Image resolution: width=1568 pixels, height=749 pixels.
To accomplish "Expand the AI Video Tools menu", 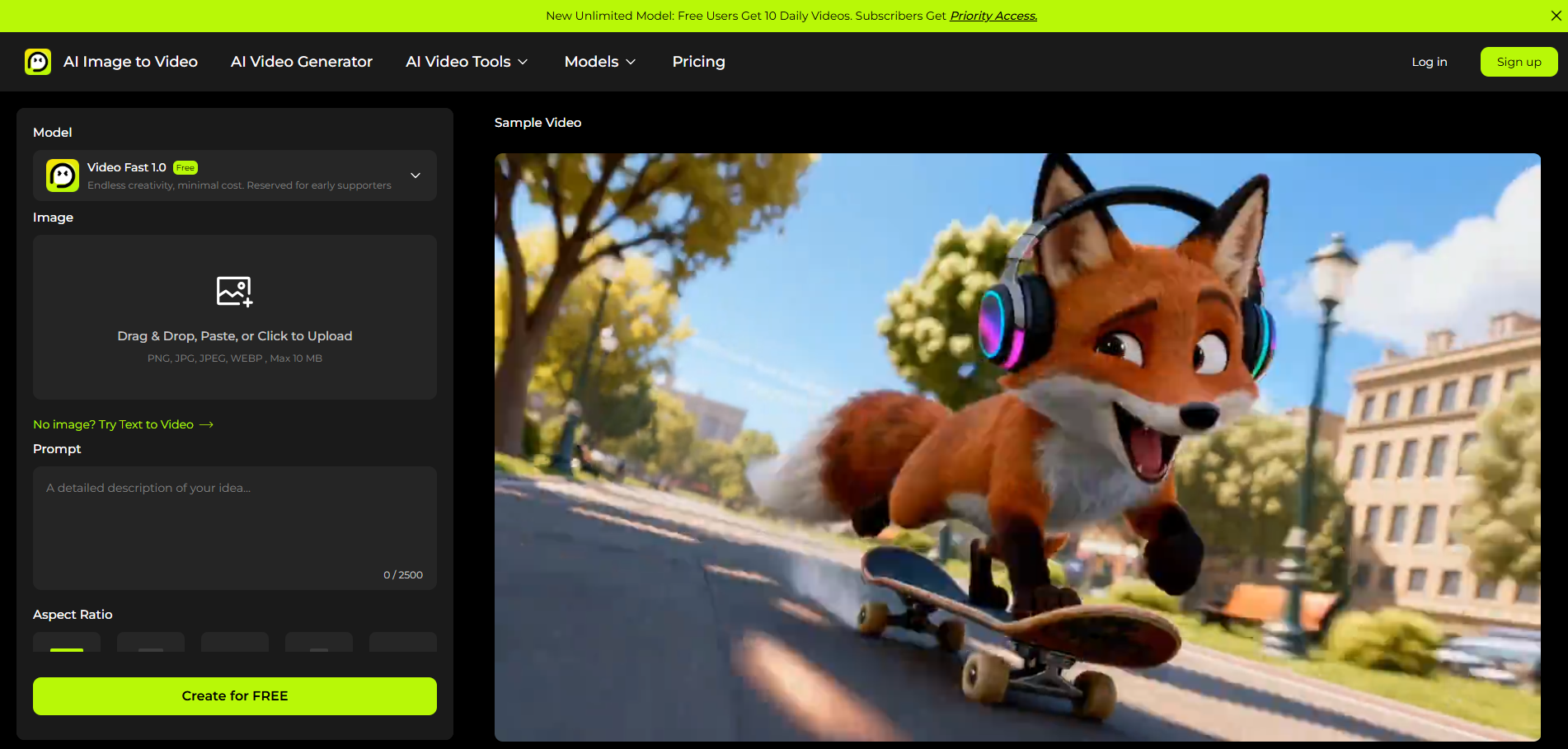I will click(467, 61).
